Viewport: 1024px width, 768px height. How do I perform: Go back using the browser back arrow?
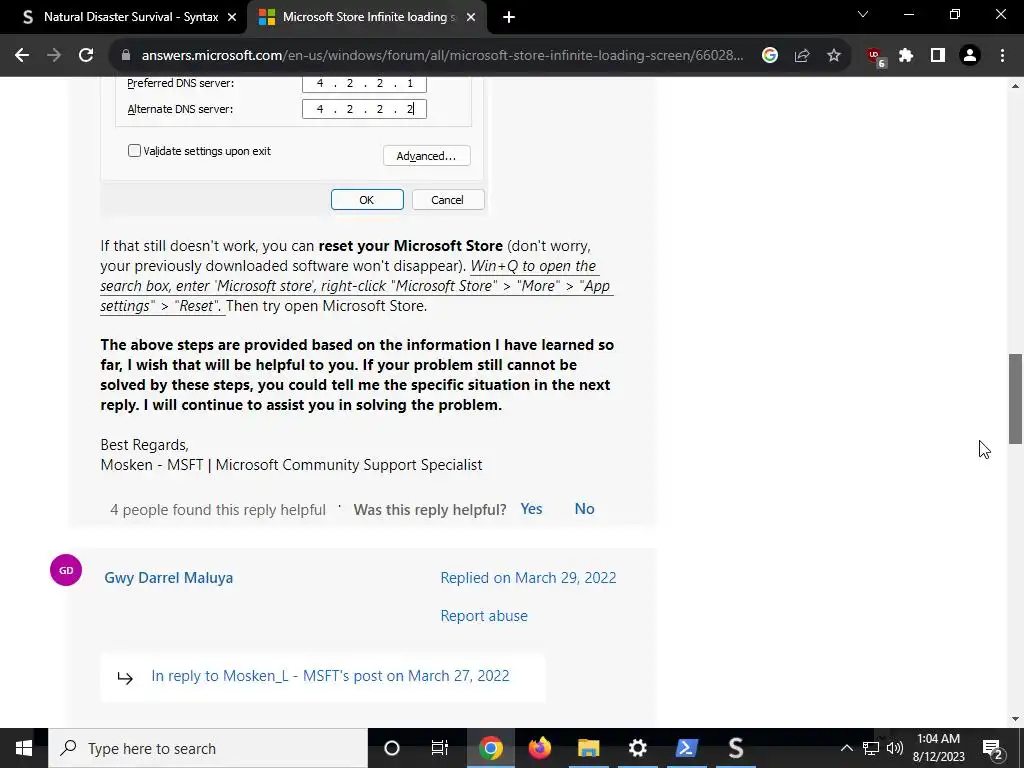click(22, 56)
